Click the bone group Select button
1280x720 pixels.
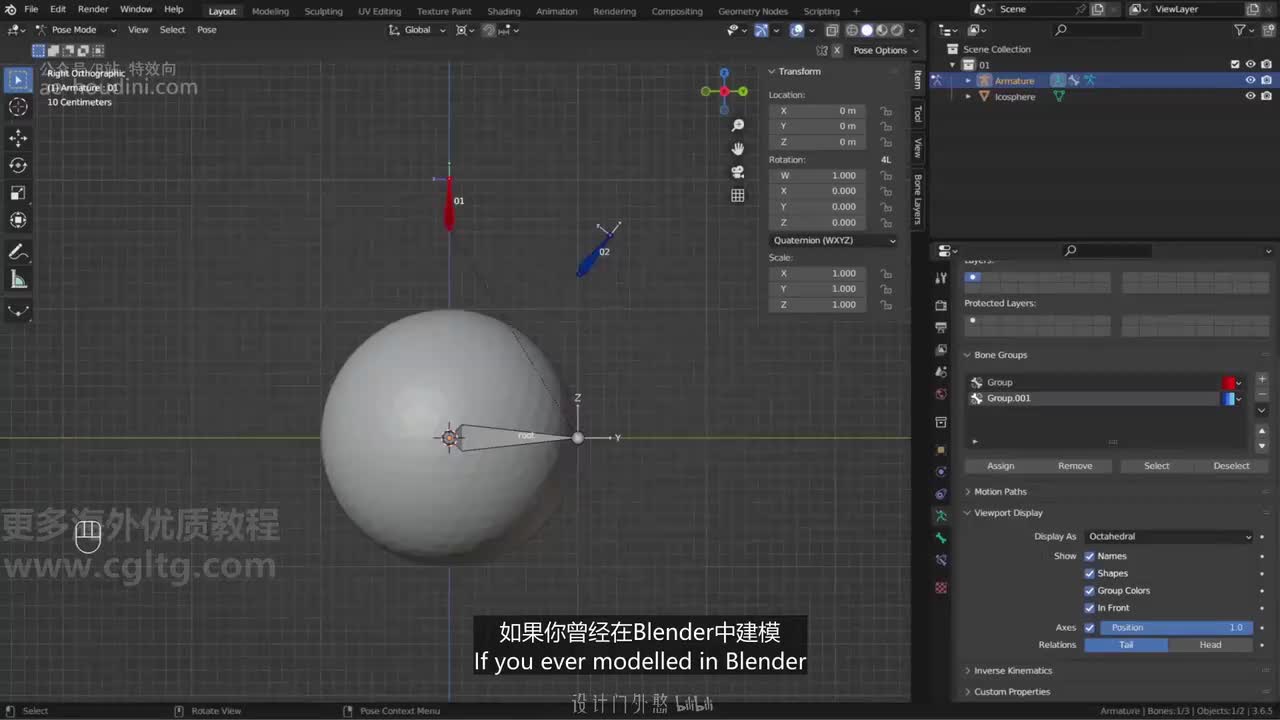pos(1157,466)
